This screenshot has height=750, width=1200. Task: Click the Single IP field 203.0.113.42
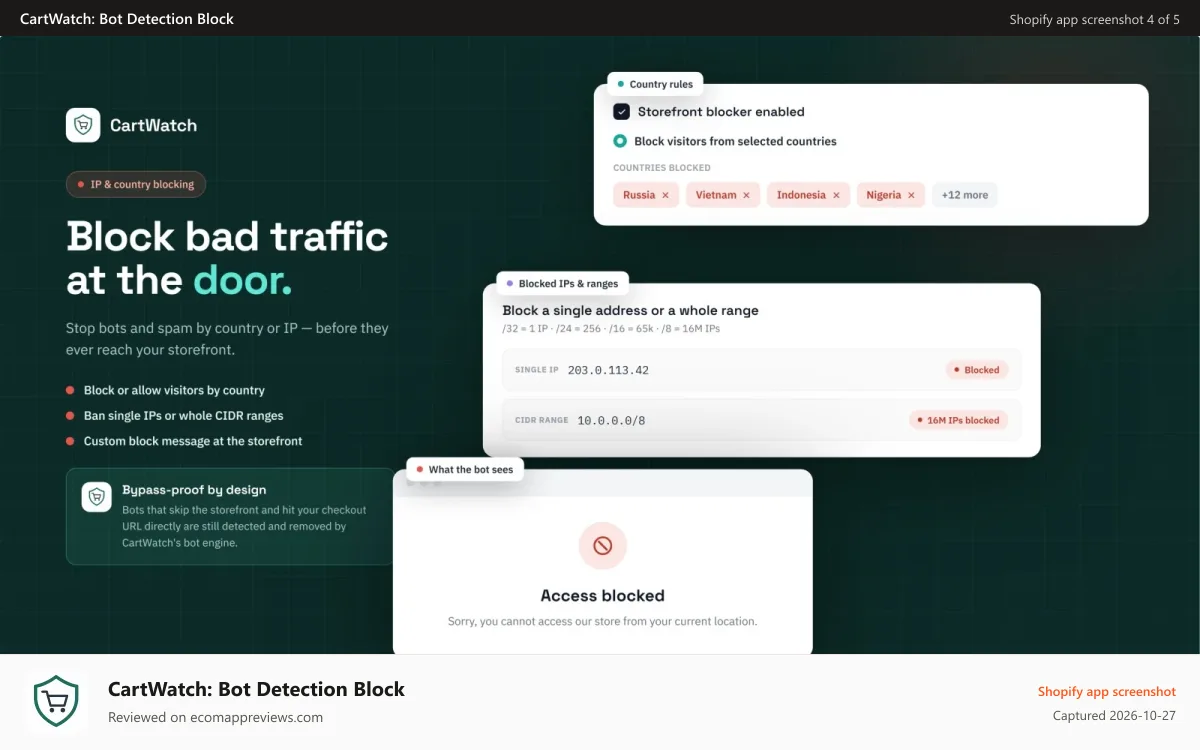tap(761, 370)
